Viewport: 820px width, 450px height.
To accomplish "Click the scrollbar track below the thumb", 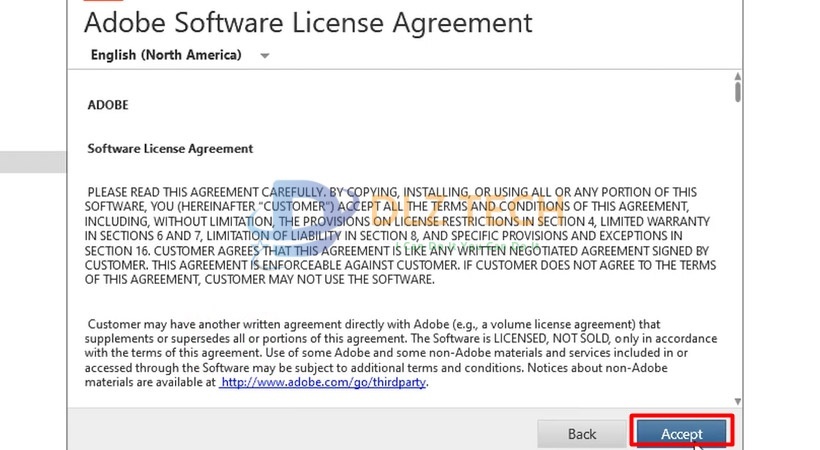I will (737, 250).
